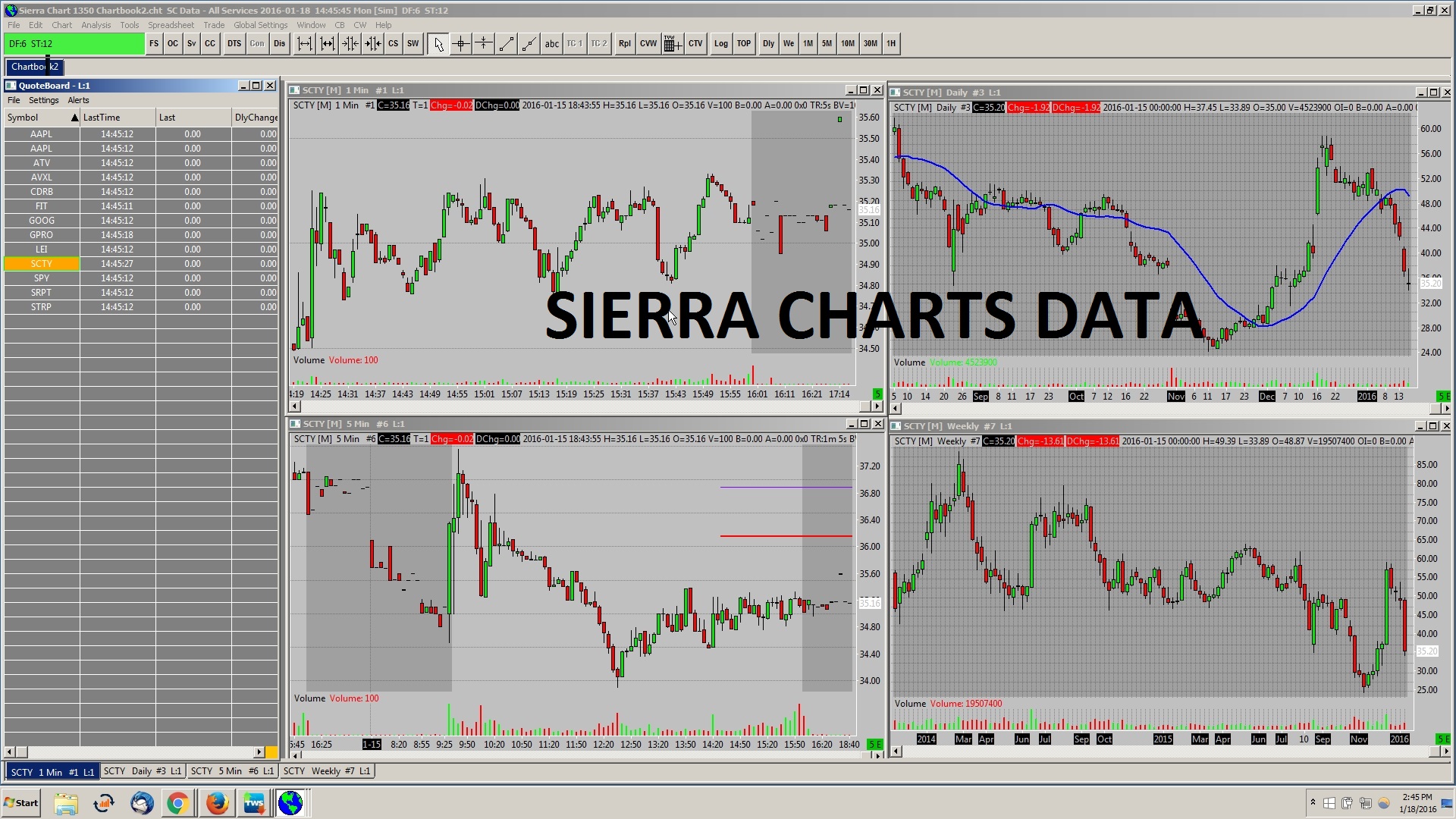Show hidden system tray icons
The image size is (1456, 819).
(1313, 802)
